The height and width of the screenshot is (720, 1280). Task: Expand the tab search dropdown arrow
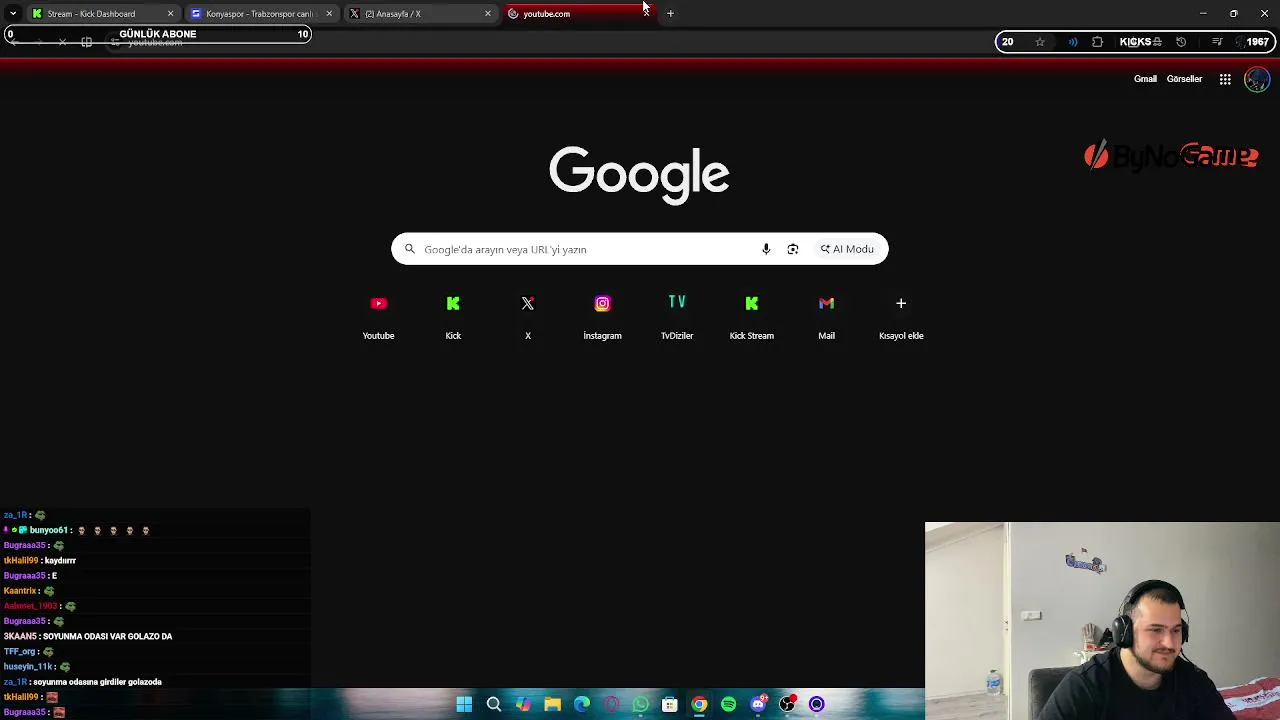point(13,13)
